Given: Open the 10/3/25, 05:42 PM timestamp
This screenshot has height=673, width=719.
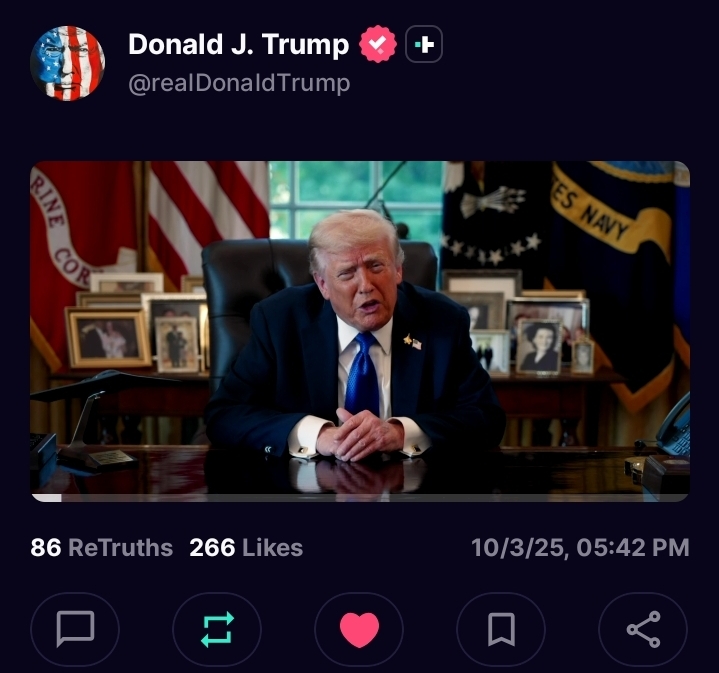Looking at the screenshot, I should coord(580,547).
